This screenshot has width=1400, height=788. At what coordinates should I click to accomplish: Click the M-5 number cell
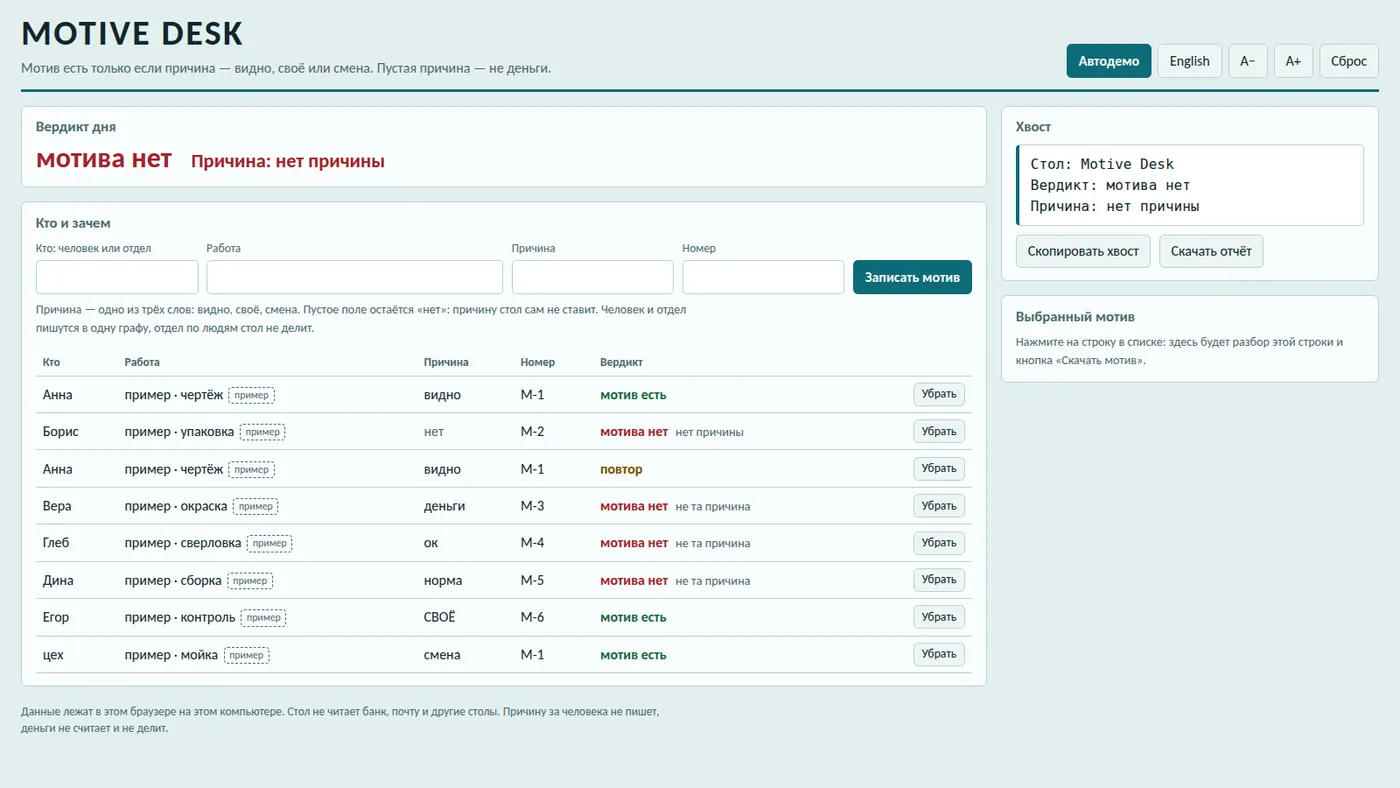(532, 580)
